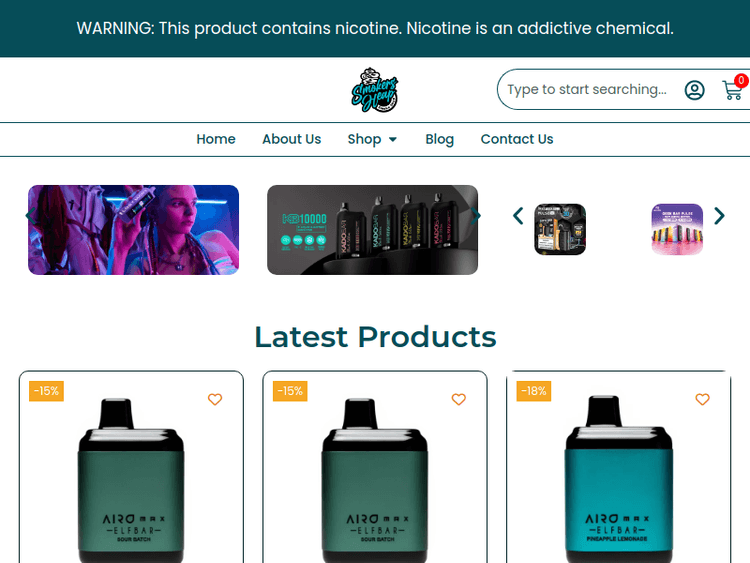Click the search input field
Screen dimensions: 750x563
point(586,90)
